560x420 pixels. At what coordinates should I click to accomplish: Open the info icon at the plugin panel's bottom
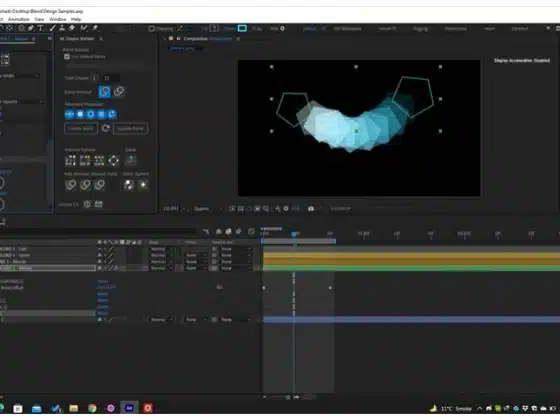[87, 204]
